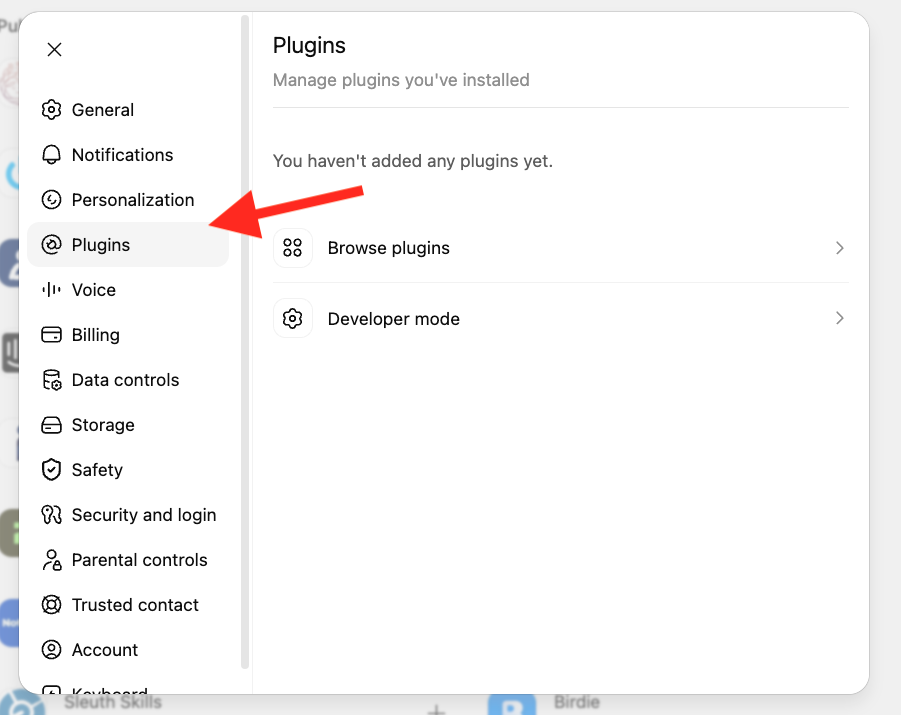
Task: Click the Browse plugins grid icon
Action: point(292,248)
